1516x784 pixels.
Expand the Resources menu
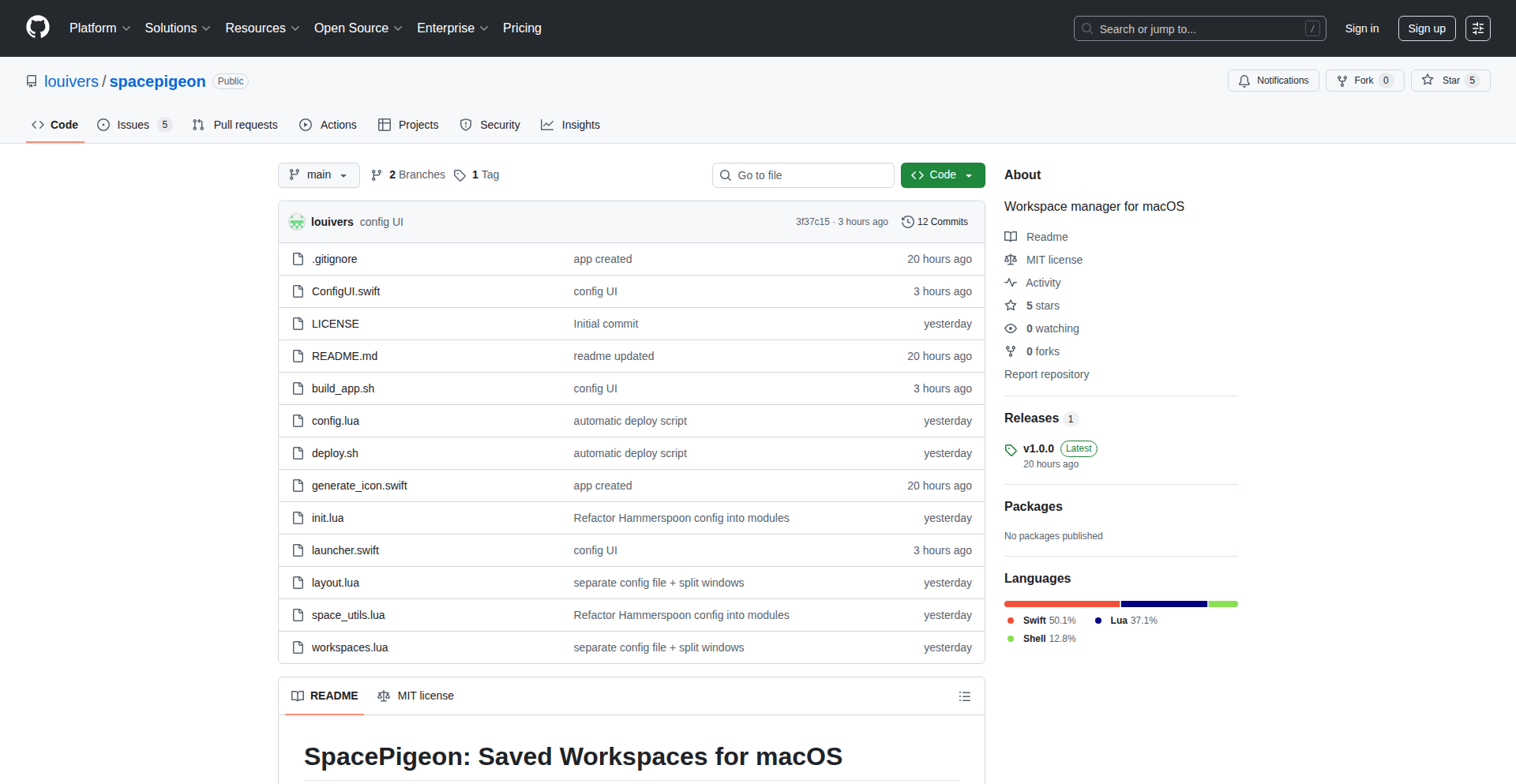pos(262,28)
